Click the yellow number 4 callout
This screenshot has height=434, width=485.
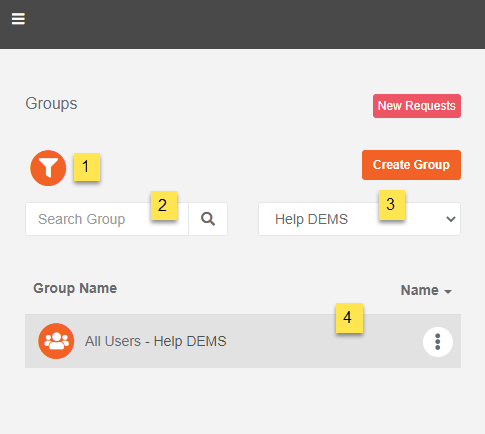[349, 318]
